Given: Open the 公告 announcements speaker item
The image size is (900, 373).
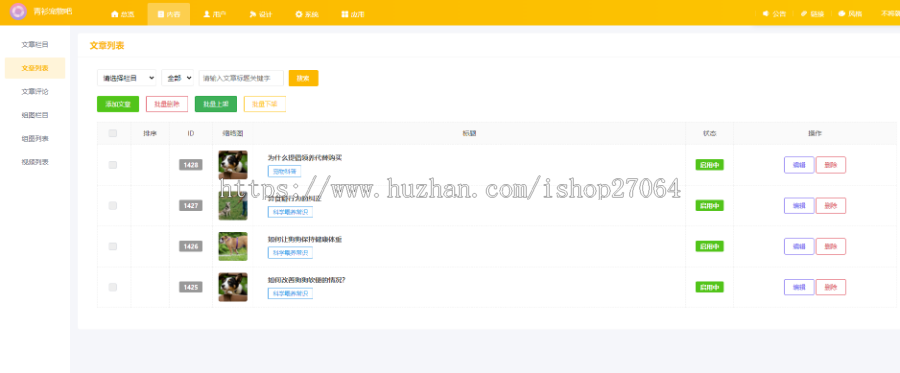Looking at the screenshot, I should tap(774, 14).
